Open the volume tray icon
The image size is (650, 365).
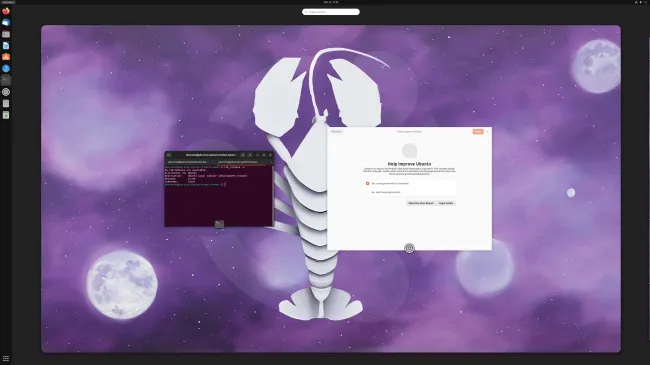(x=640, y=2)
